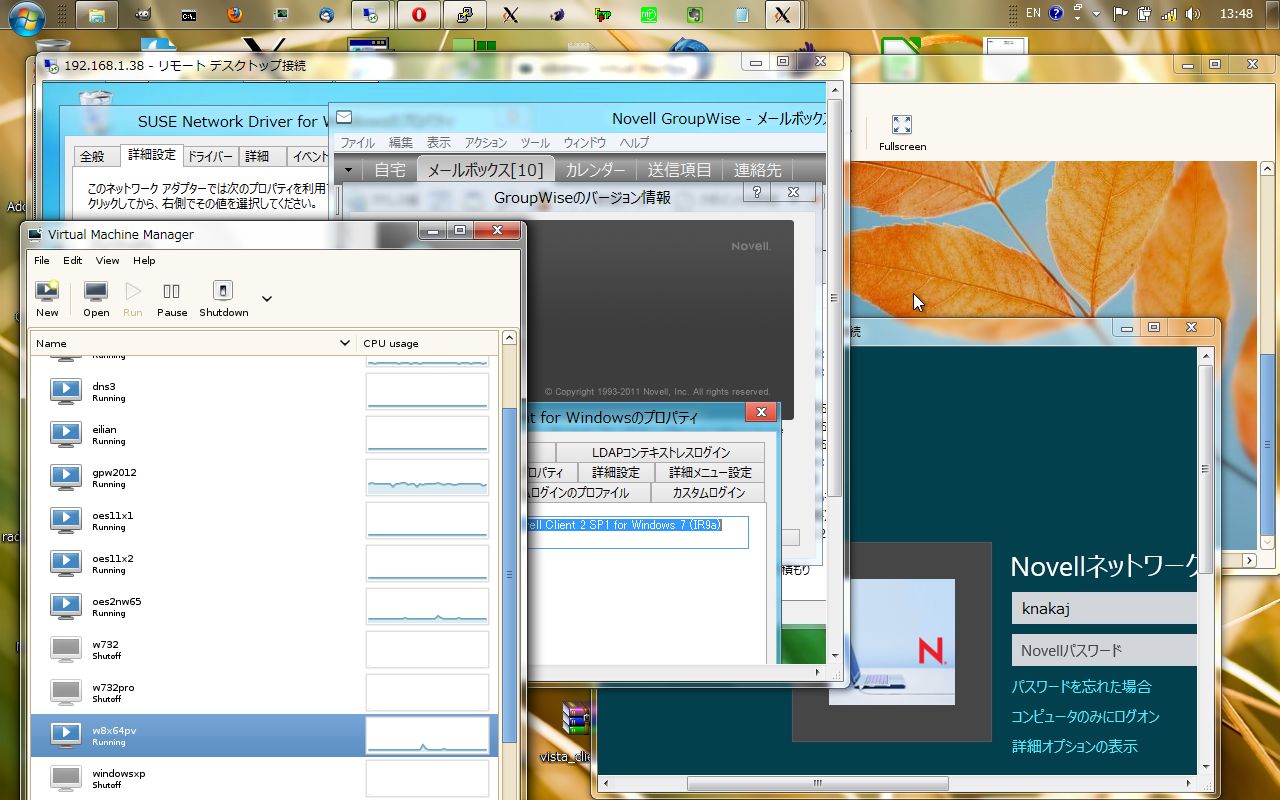Click the knakaj username field
The image size is (1280, 800).
pos(1104,608)
